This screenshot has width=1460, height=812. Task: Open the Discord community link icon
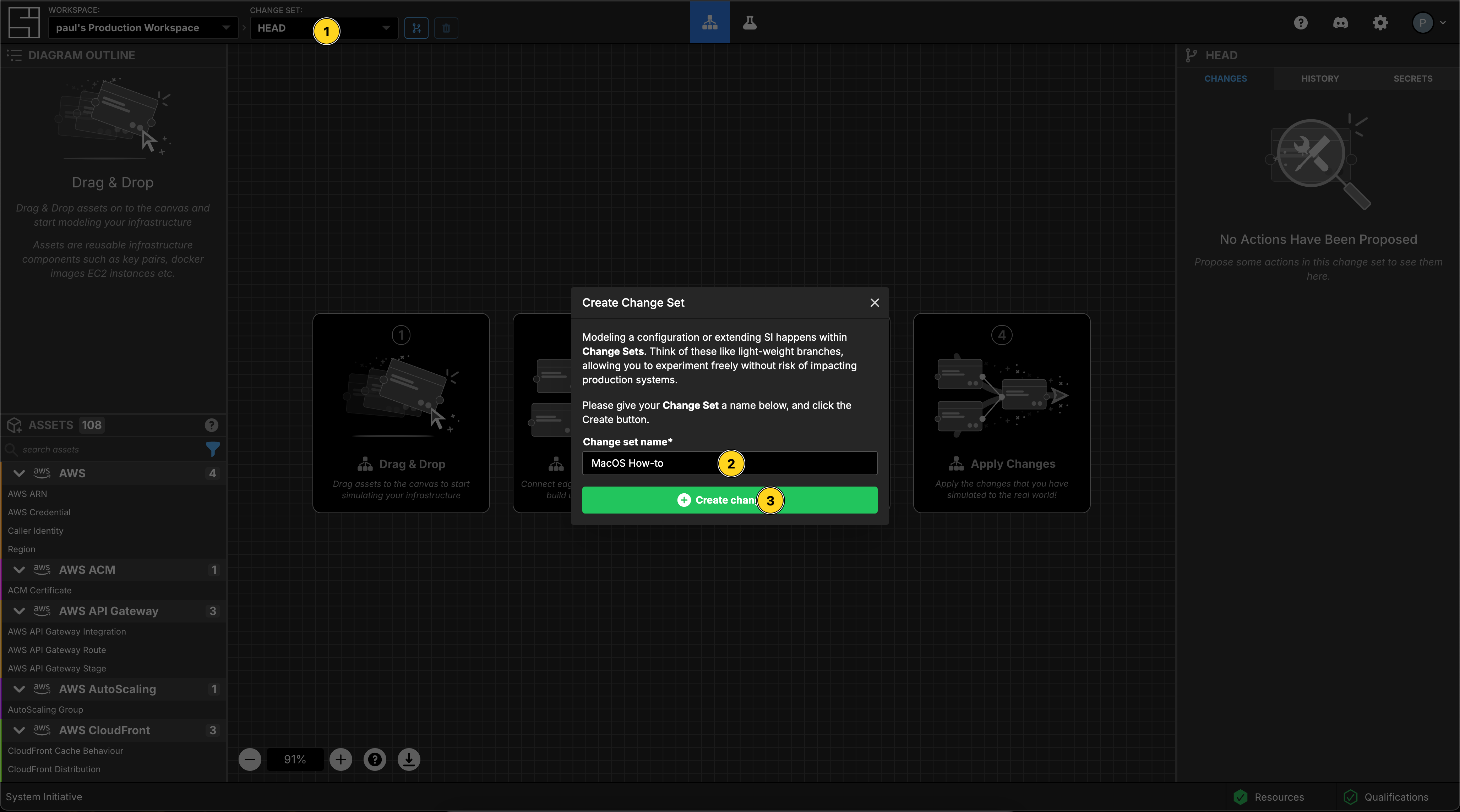tap(1340, 23)
